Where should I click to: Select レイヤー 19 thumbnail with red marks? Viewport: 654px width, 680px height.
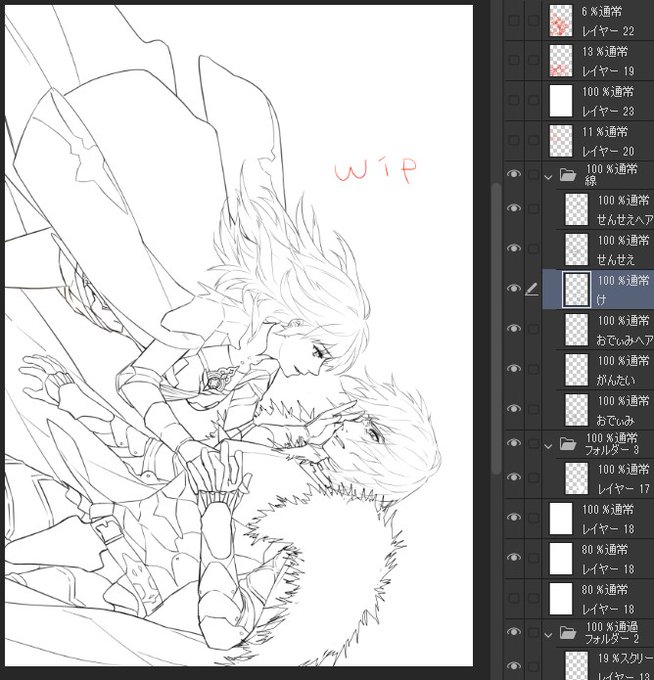[x=561, y=61]
